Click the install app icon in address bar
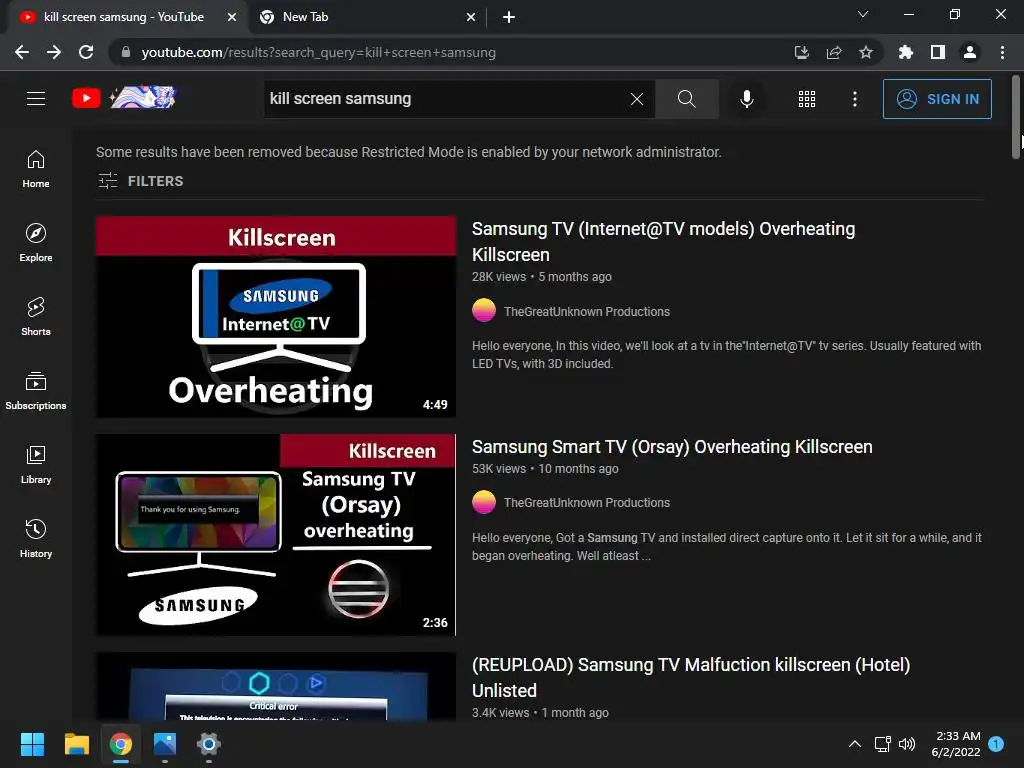The width and height of the screenshot is (1024, 768). click(x=801, y=52)
